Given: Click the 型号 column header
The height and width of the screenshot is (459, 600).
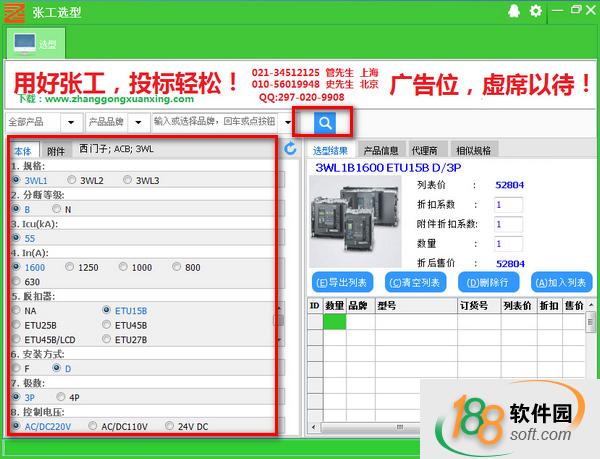Looking at the screenshot, I should tap(416, 306).
